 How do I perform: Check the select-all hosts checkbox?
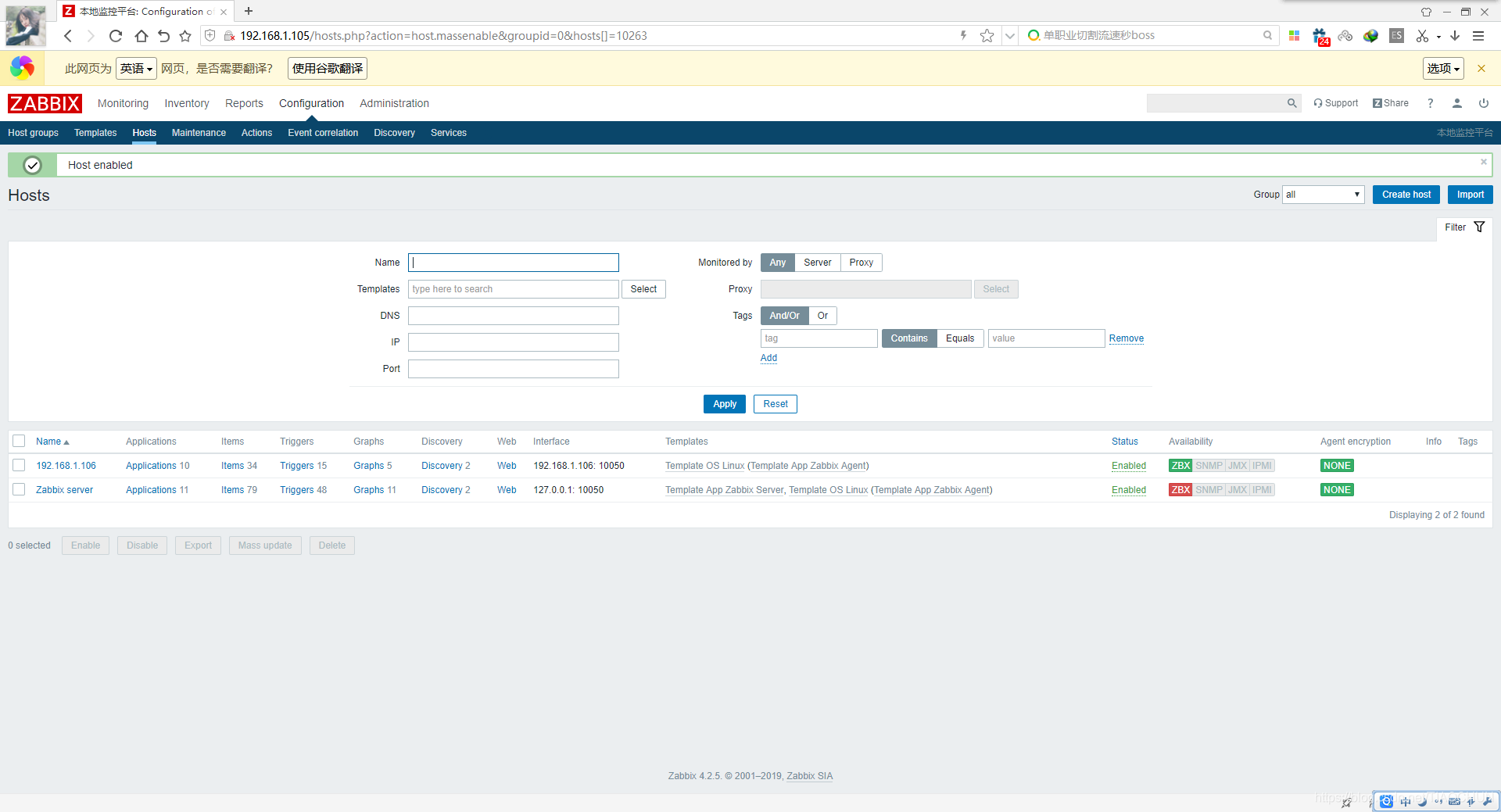pyautogui.click(x=19, y=441)
